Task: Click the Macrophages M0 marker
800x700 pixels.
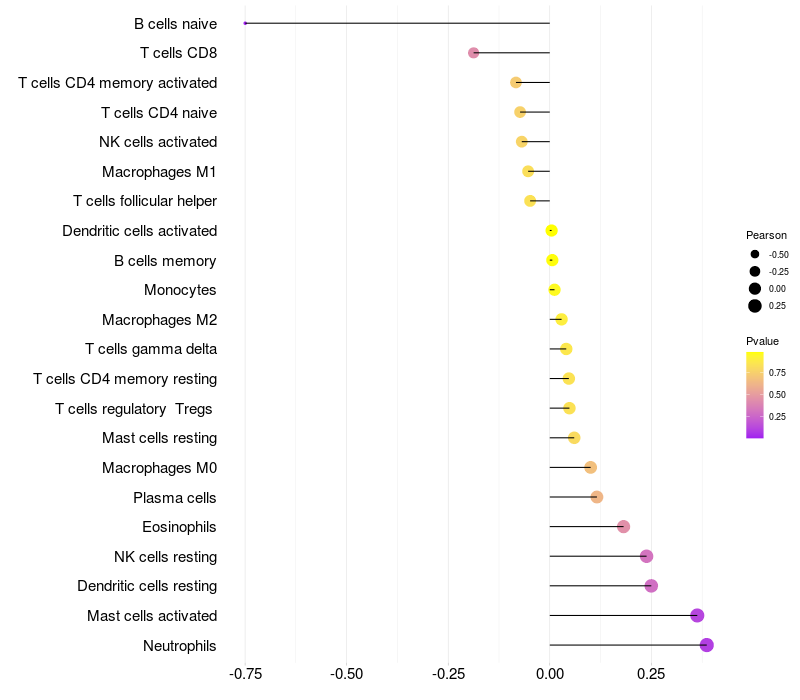Action: click(590, 467)
